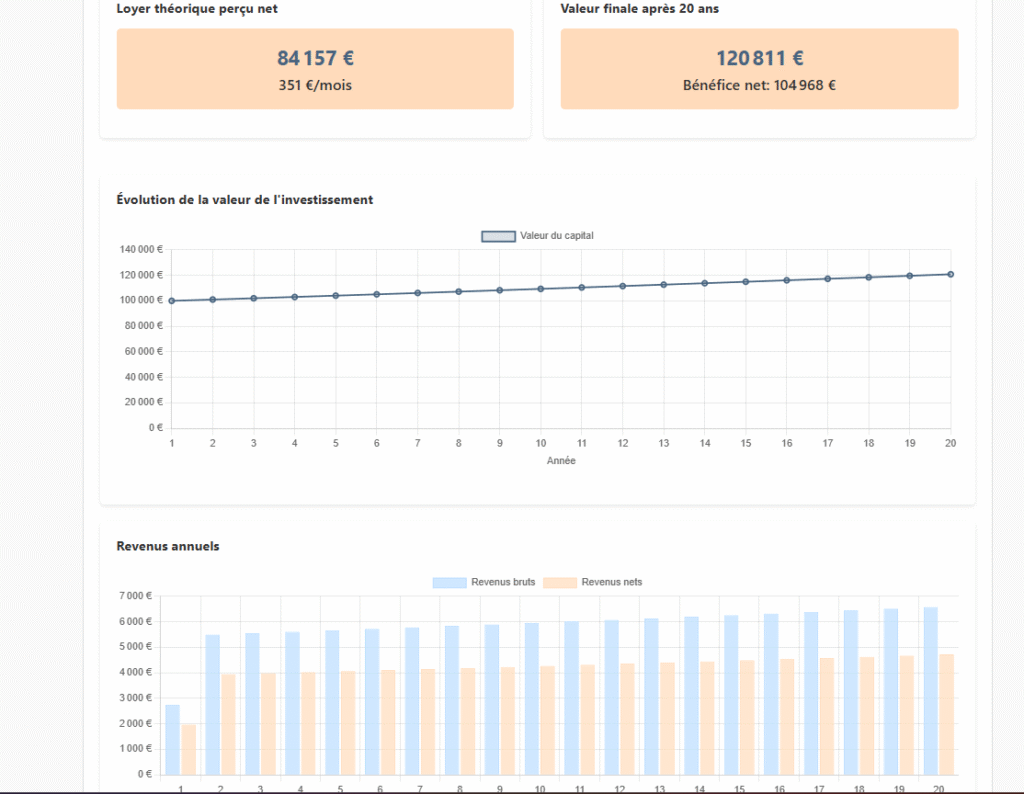Viewport: 1024px width, 794px height.
Task: Toggle Revenus nets legend text
Action: (x=611, y=582)
